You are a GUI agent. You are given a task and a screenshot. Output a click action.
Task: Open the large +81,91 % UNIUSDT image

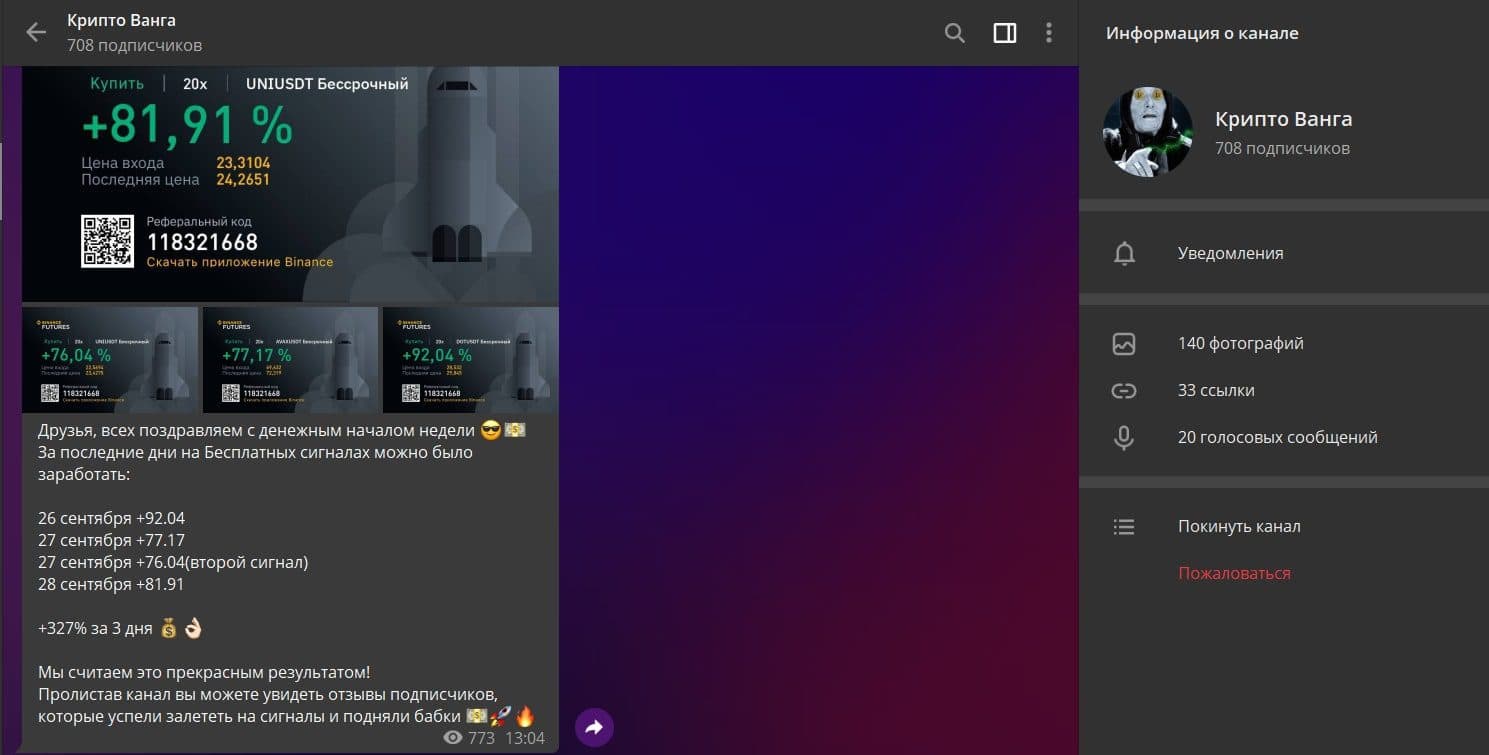point(290,184)
